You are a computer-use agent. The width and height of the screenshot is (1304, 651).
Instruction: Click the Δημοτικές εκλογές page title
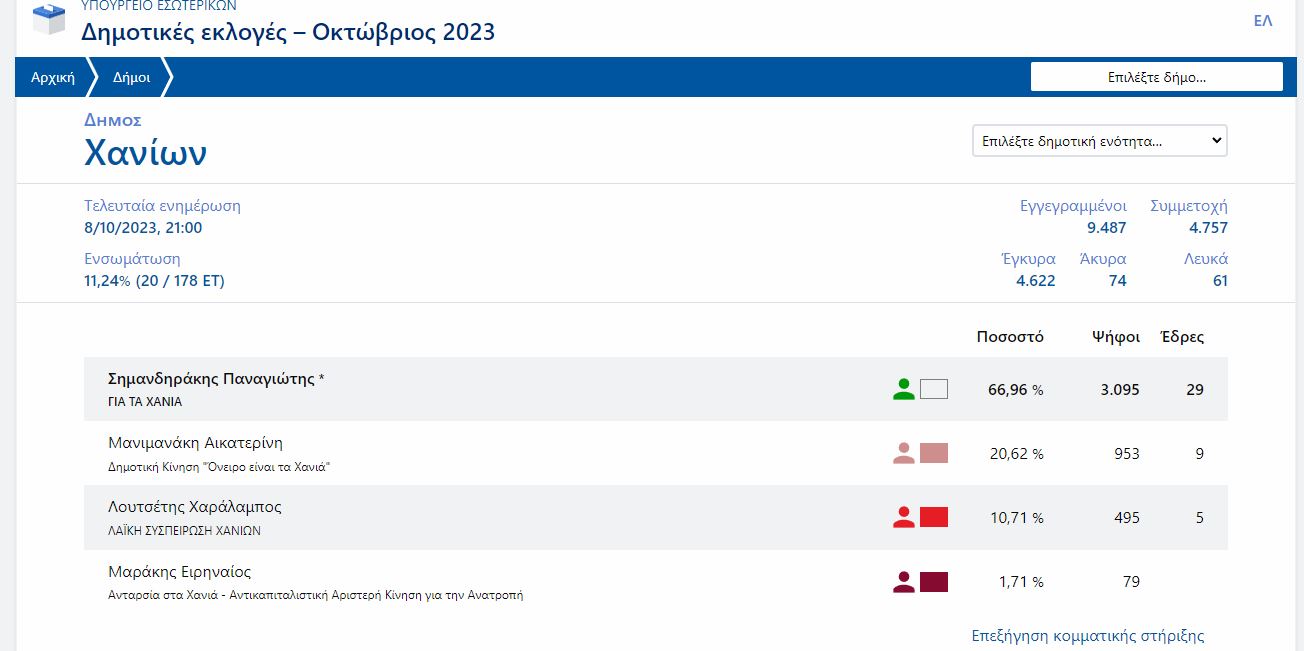288,32
